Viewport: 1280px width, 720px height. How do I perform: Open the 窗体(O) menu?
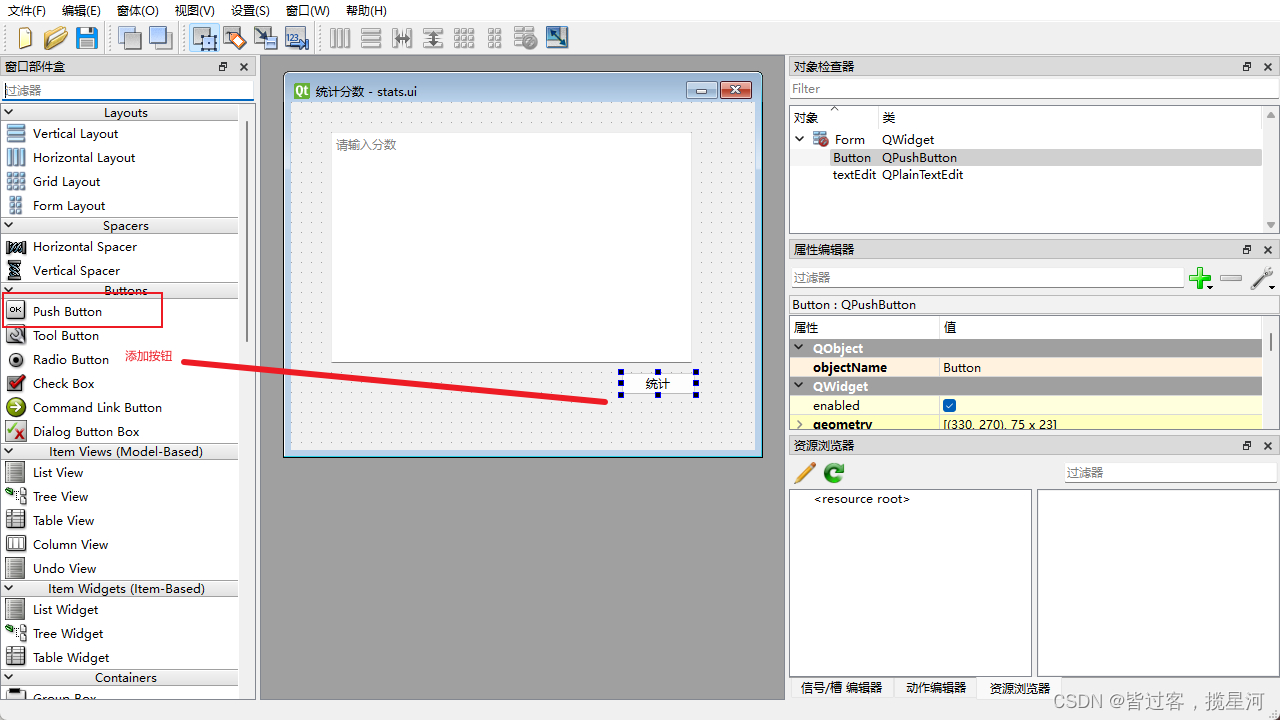[138, 11]
